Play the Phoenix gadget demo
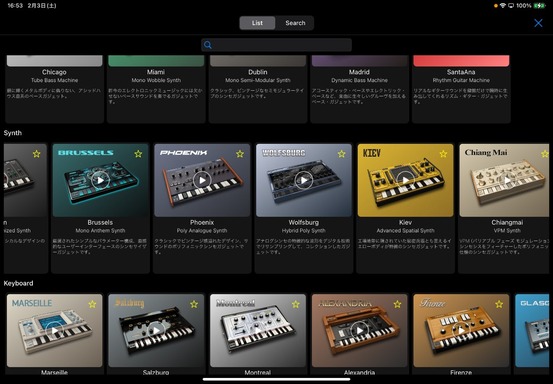Screen dimensions: 553x384 (x=202, y=180)
